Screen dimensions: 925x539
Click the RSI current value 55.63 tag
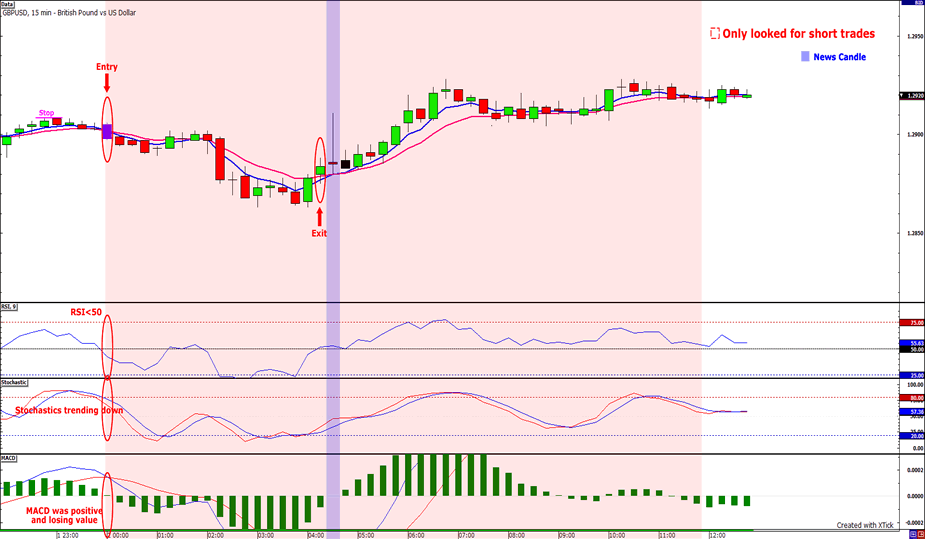(912, 343)
